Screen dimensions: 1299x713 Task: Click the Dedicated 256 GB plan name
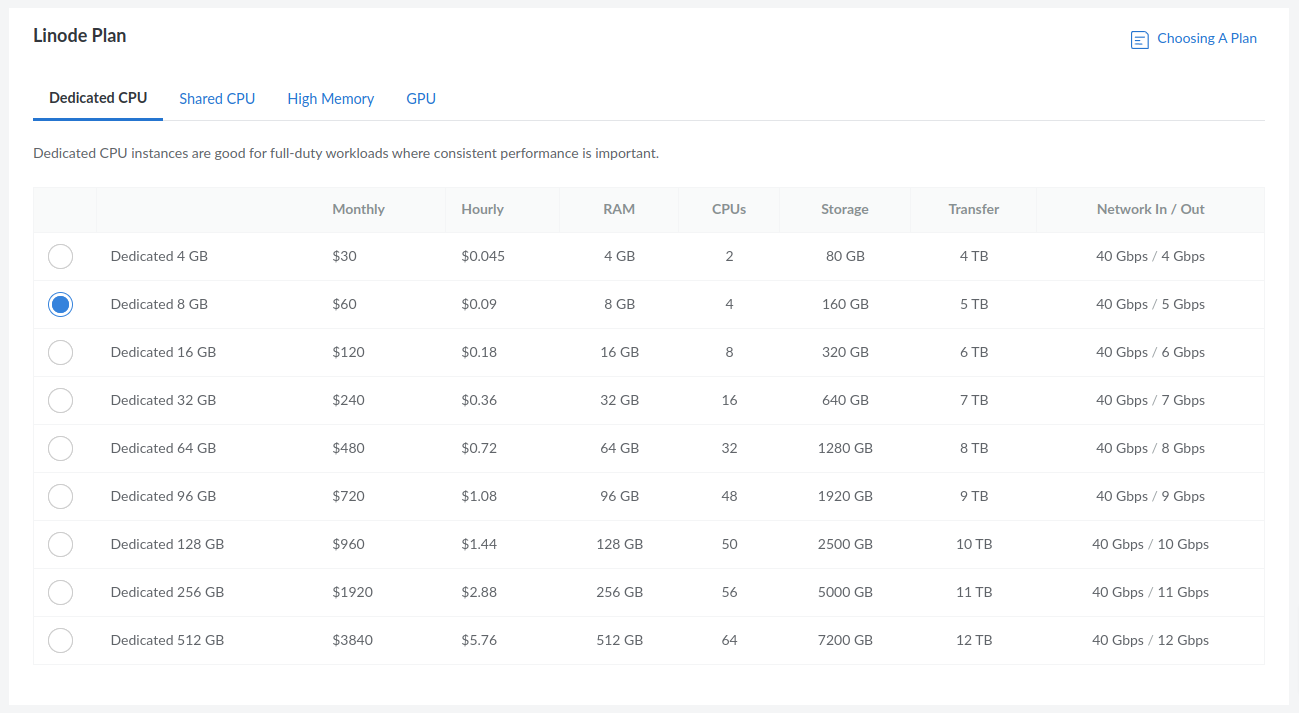pyautogui.click(x=167, y=592)
